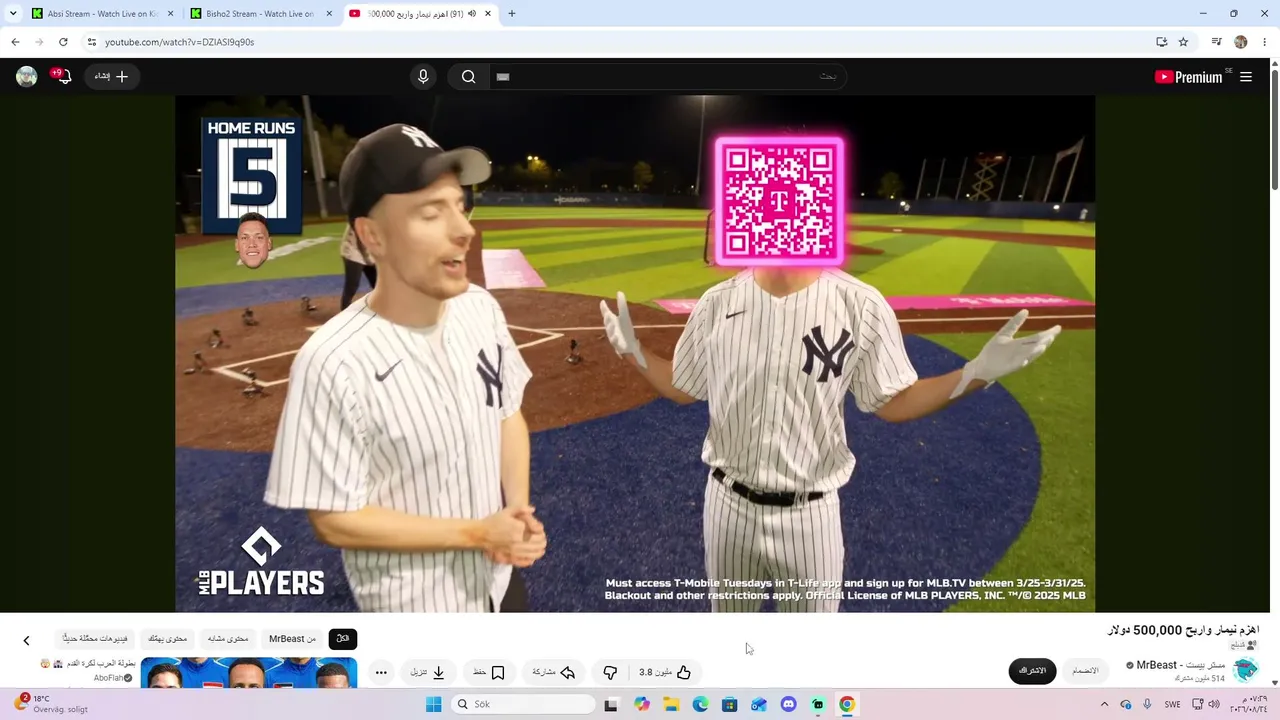Focus the YouTube search field
The image size is (1280, 720).
tap(668, 77)
